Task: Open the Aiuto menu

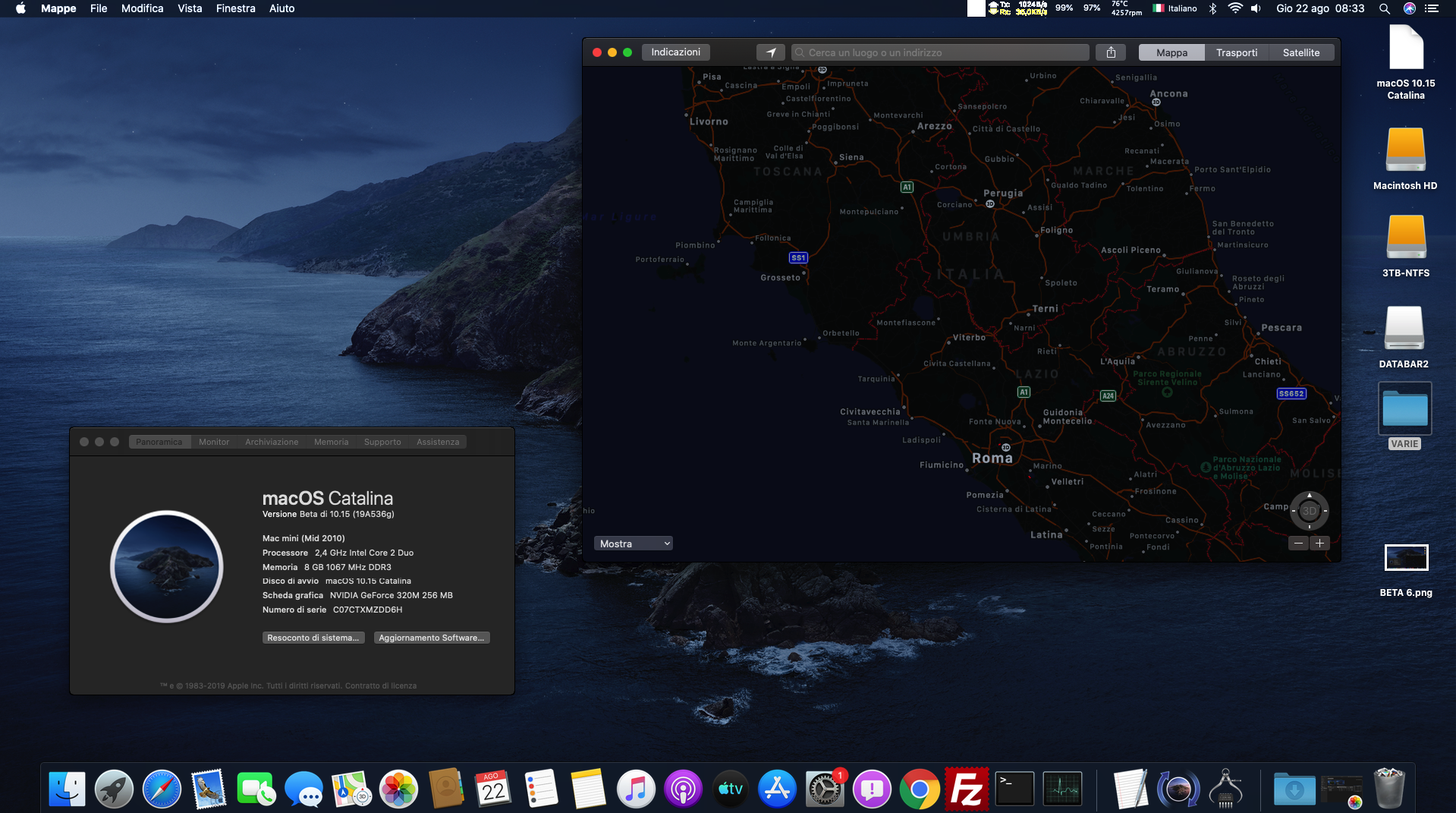Action: tap(281, 8)
